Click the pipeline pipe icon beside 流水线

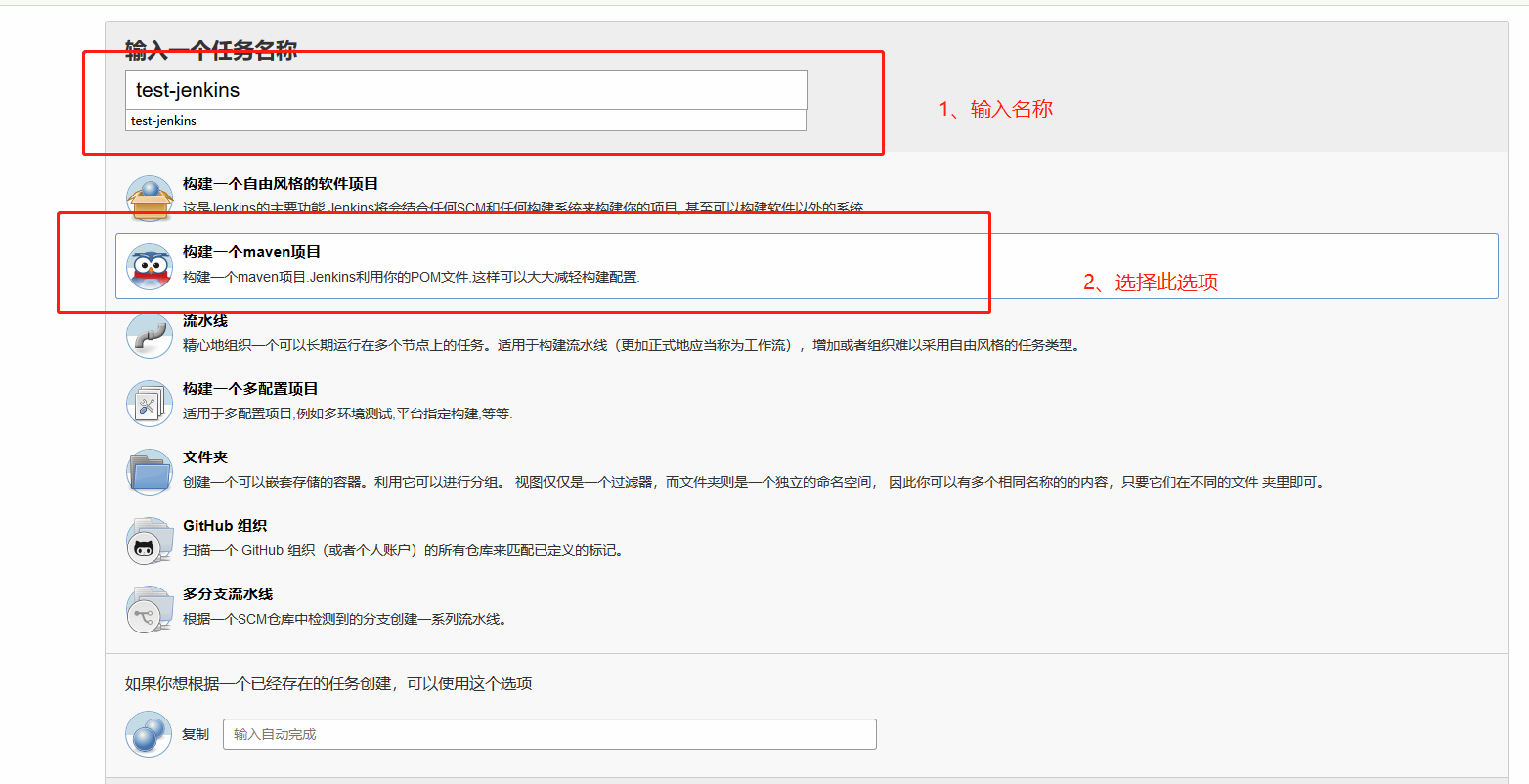tap(150, 334)
